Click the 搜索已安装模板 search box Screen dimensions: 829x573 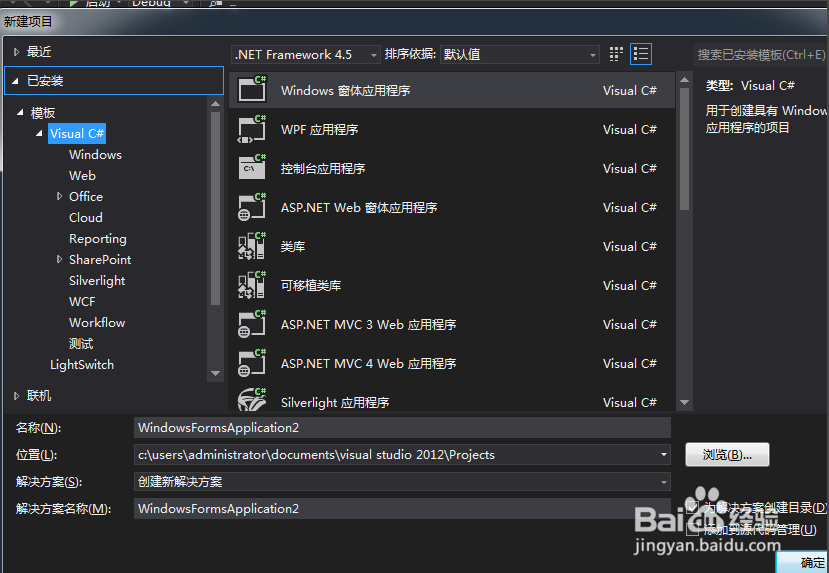click(x=760, y=54)
